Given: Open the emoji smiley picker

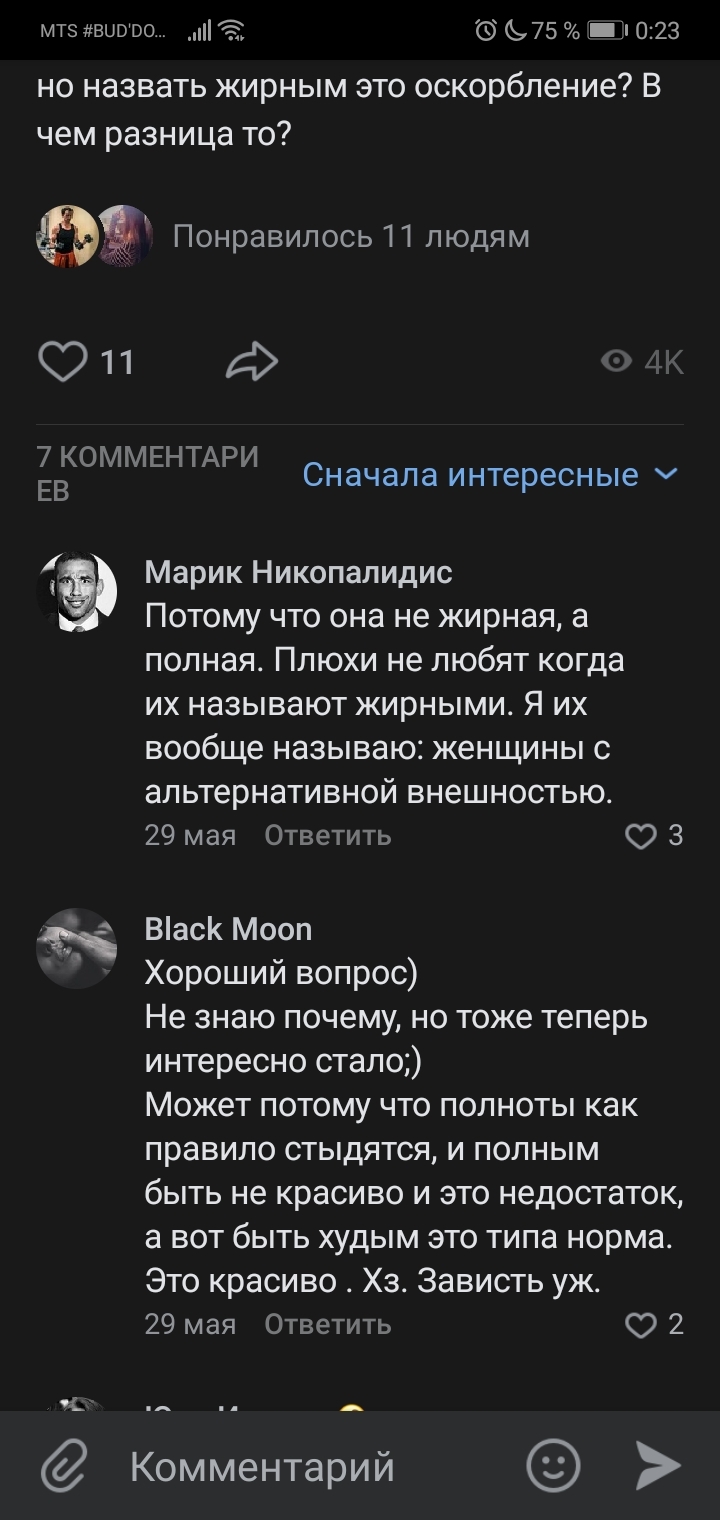Looking at the screenshot, I should pos(553,1467).
